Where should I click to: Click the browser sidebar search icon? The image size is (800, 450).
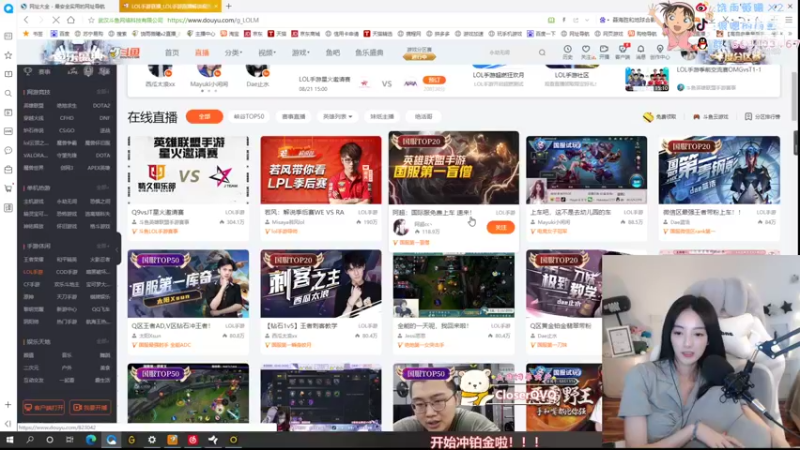coord(8,93)
